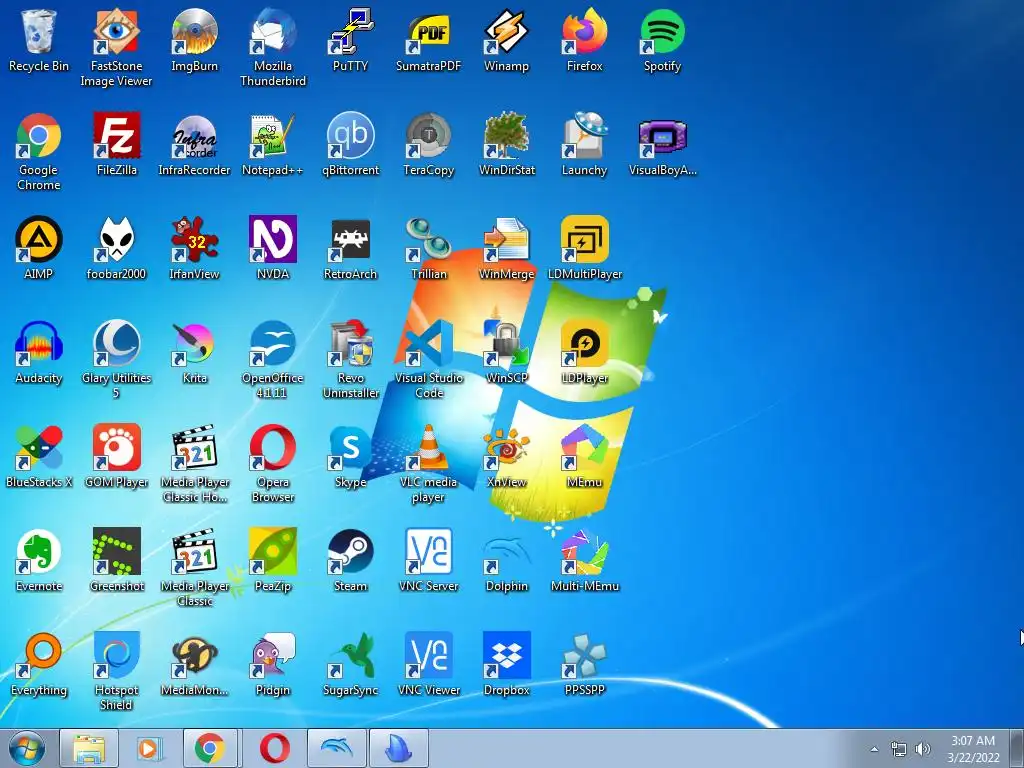1024x768 pixels.
Task: Open Windows Explorer from the taskbar
Action: [89, 748]
